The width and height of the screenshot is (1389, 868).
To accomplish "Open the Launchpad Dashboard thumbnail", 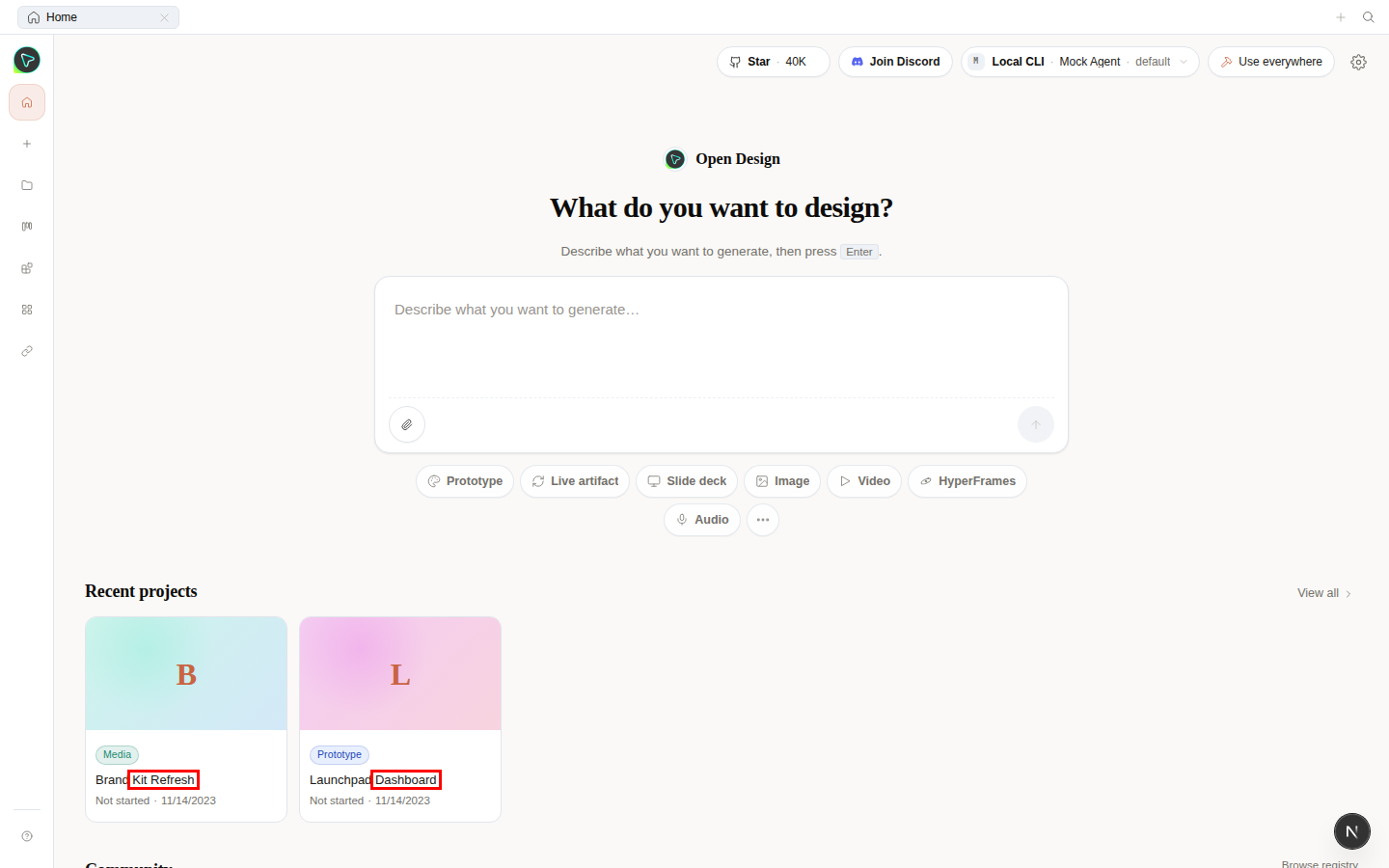I will coord(400,674).
